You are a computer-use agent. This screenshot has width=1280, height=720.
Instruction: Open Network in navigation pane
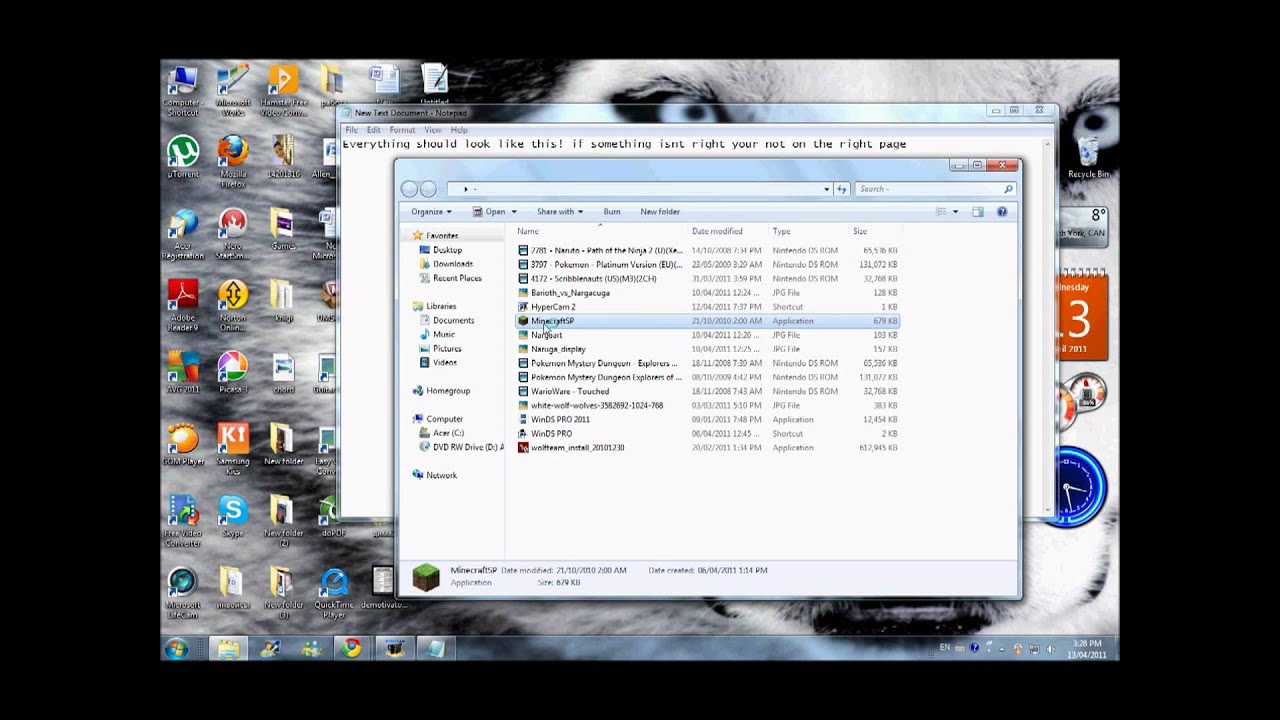click(x=434, y=476)
